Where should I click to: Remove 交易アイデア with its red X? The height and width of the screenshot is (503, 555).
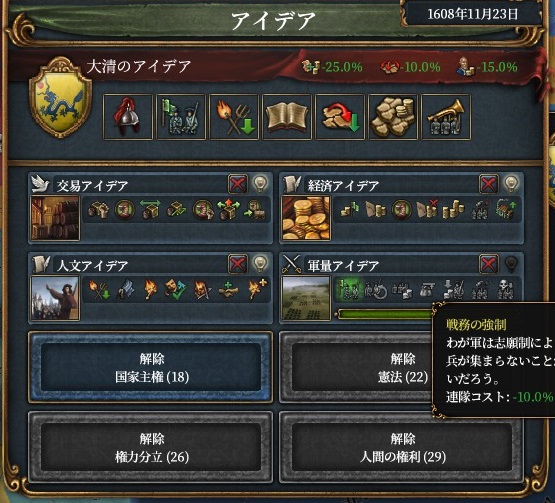[238, 184]
